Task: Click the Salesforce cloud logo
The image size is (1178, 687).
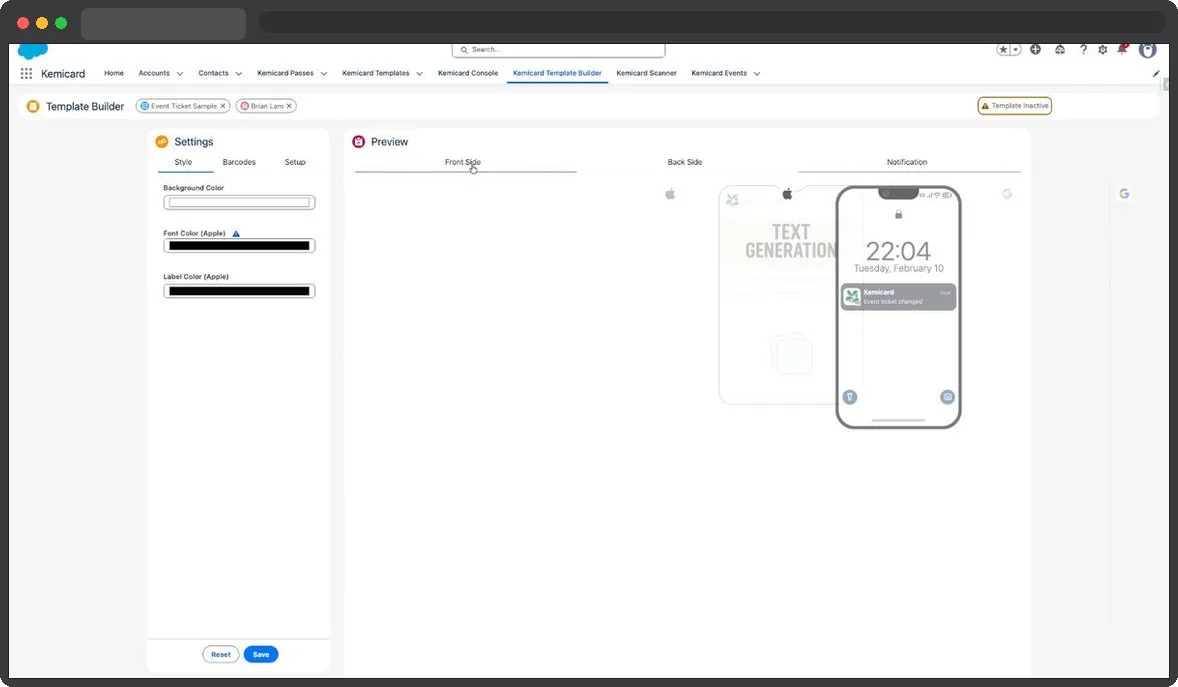Action: tap(32, 51)
